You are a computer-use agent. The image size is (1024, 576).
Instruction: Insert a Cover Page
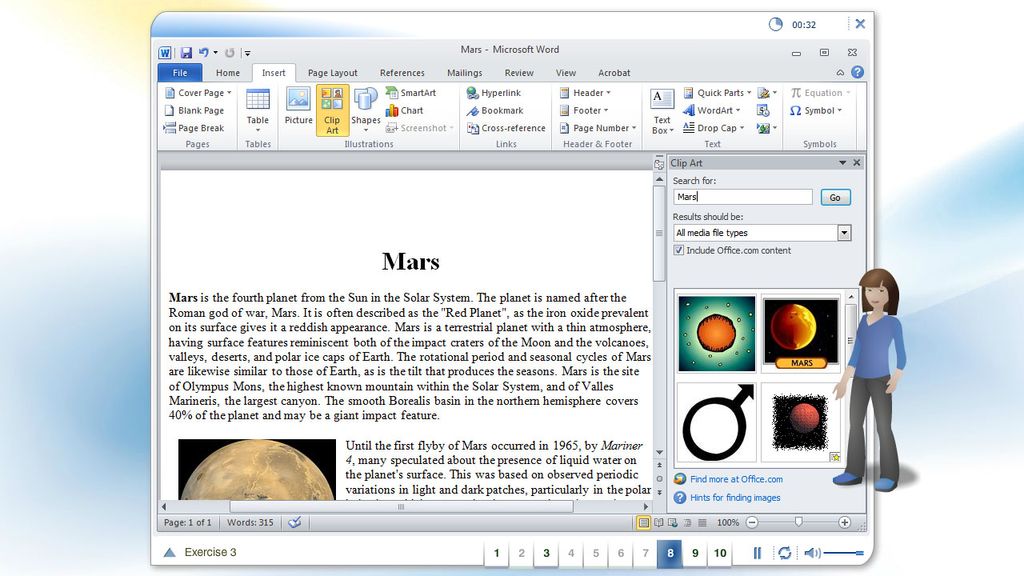199,93
